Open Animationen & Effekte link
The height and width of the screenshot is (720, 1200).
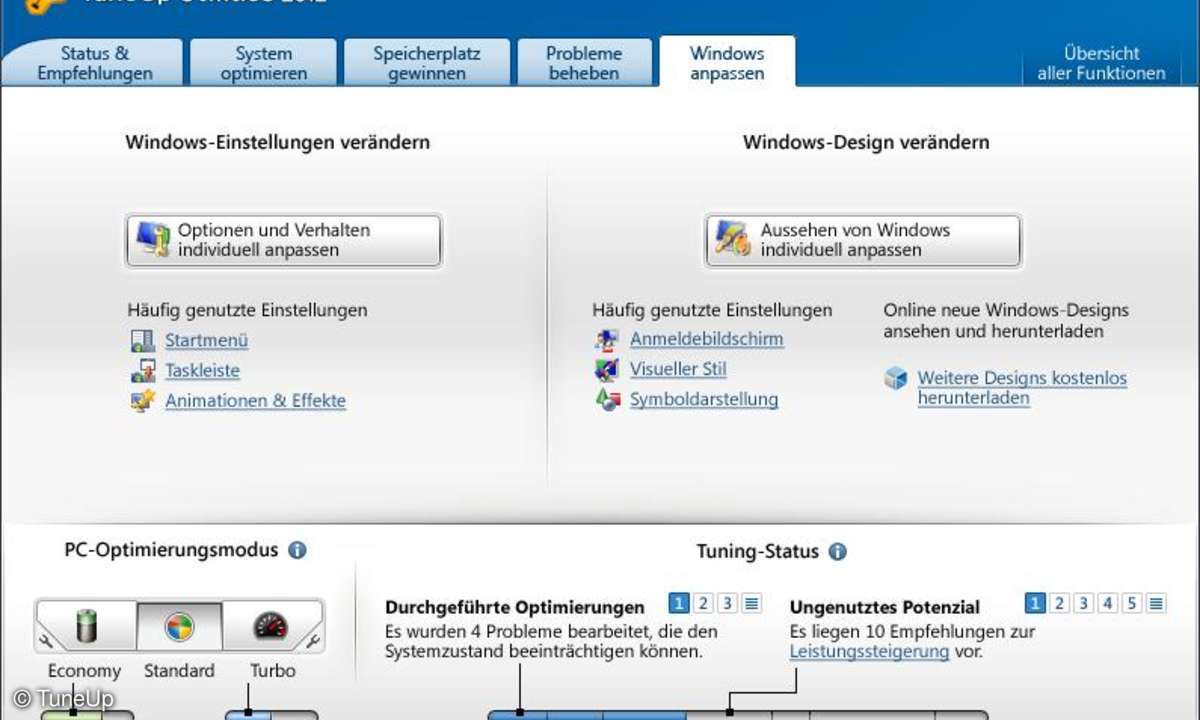(x=255, y=401)
